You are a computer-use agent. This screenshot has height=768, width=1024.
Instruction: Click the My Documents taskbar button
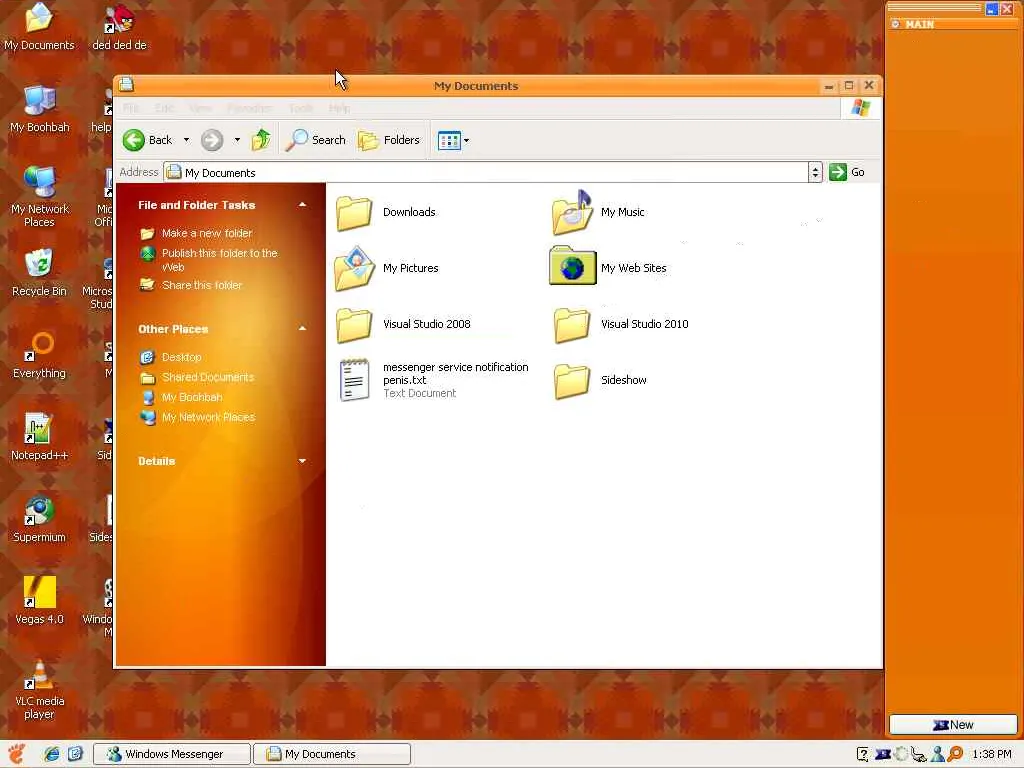click(332, 754)
